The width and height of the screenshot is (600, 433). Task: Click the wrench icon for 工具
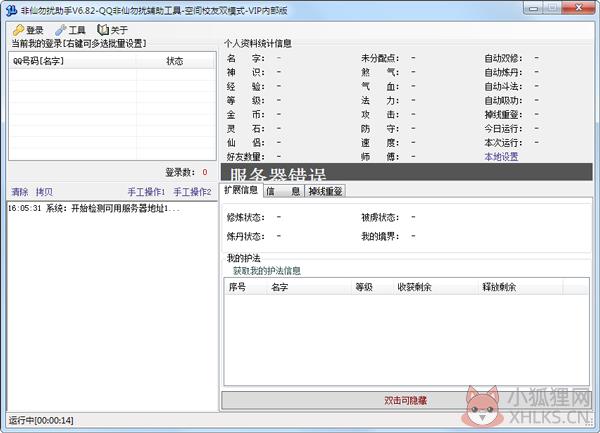[60, 30]
